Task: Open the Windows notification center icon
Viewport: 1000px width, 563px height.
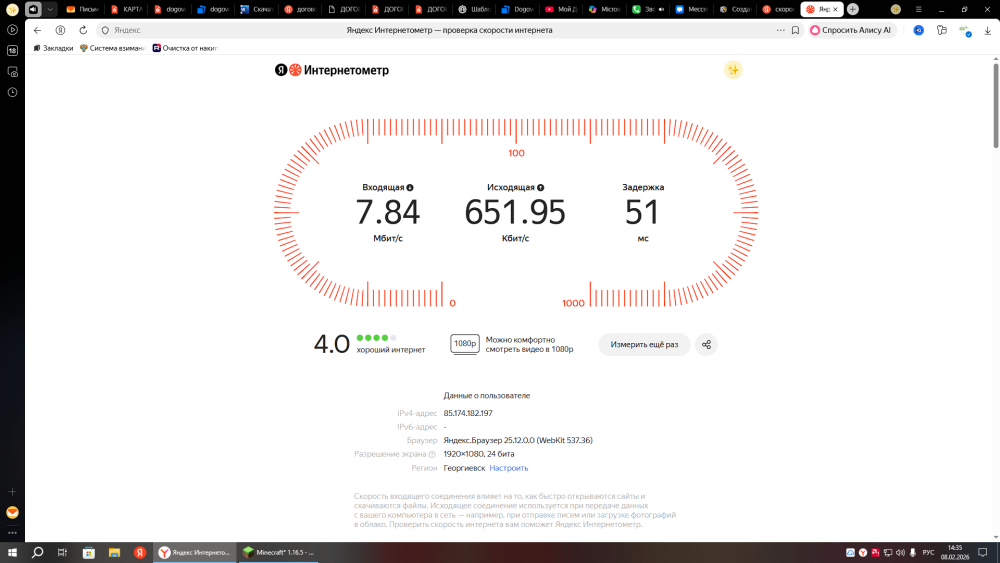Action: pyautogui.click(x=983, y=552)
